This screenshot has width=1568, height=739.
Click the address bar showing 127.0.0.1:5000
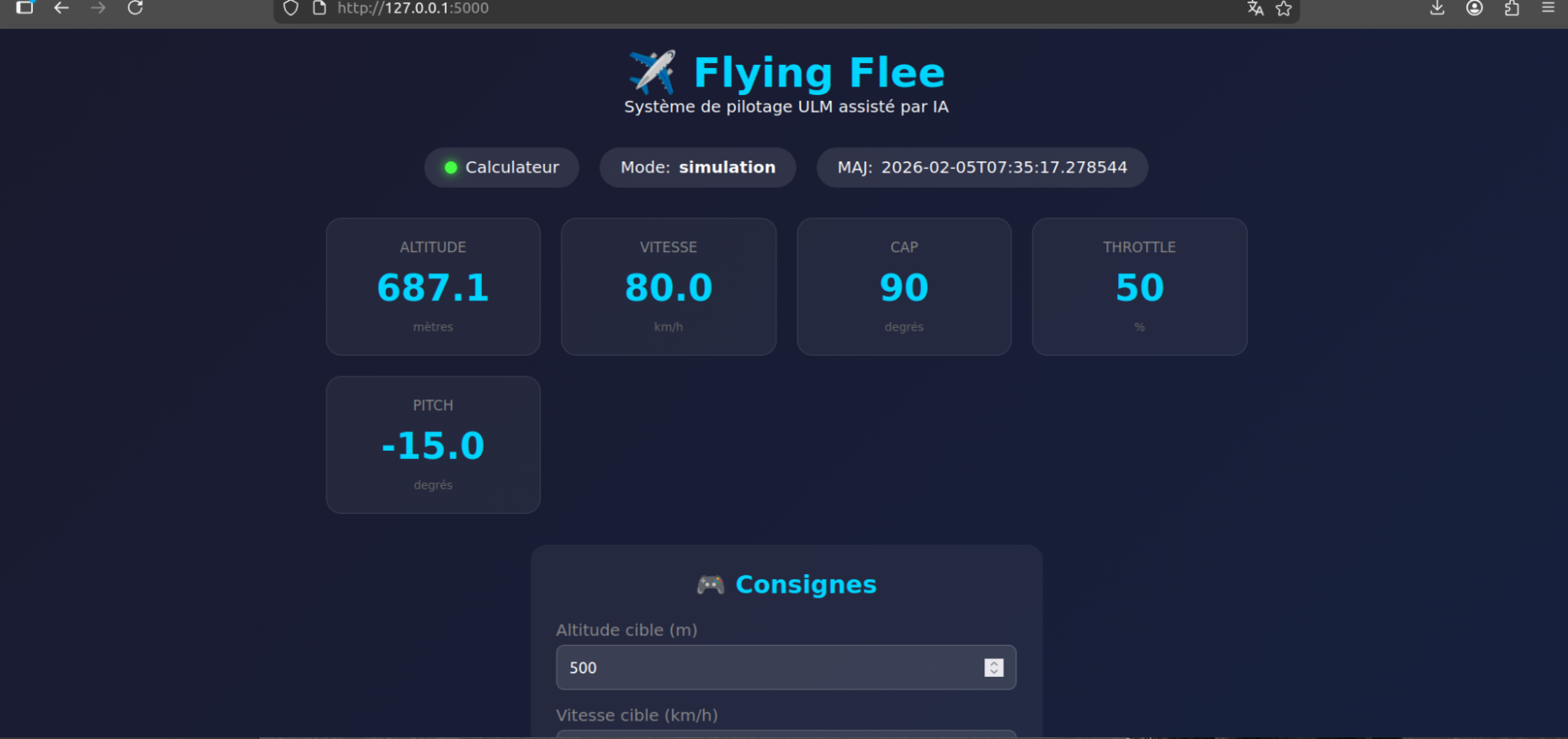(x=757, y=8)
